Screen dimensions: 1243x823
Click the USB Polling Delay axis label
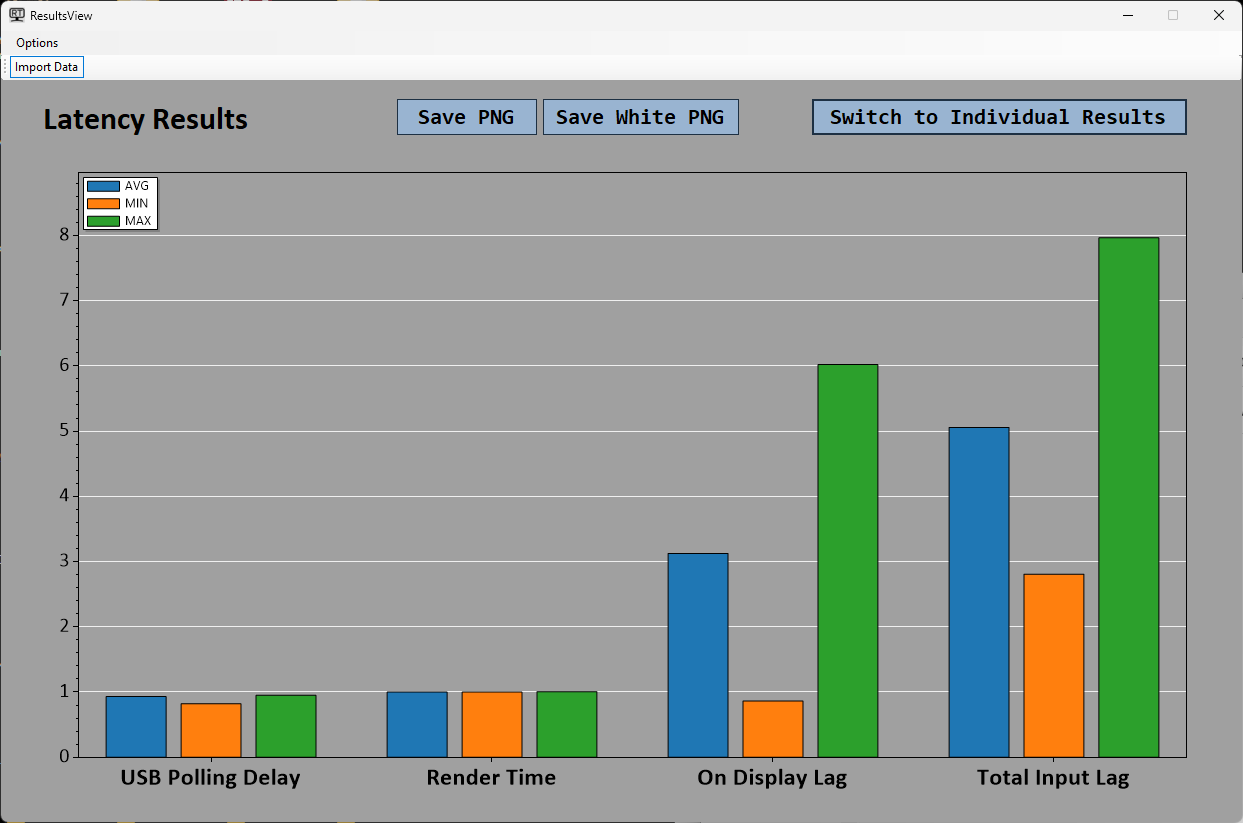(210, 778)
